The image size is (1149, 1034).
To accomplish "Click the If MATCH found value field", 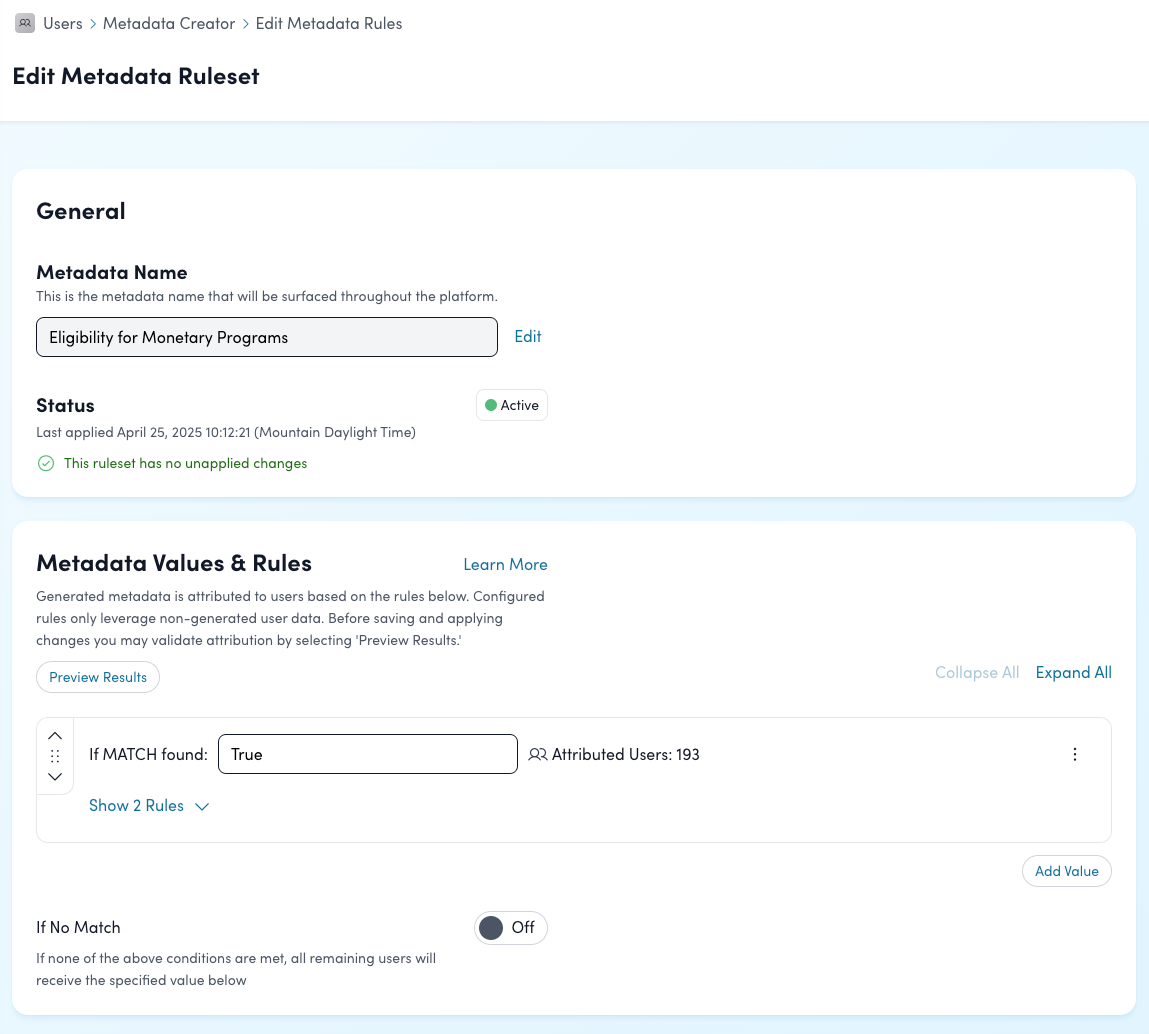I will pyautogui.click(x=367, y=755).
